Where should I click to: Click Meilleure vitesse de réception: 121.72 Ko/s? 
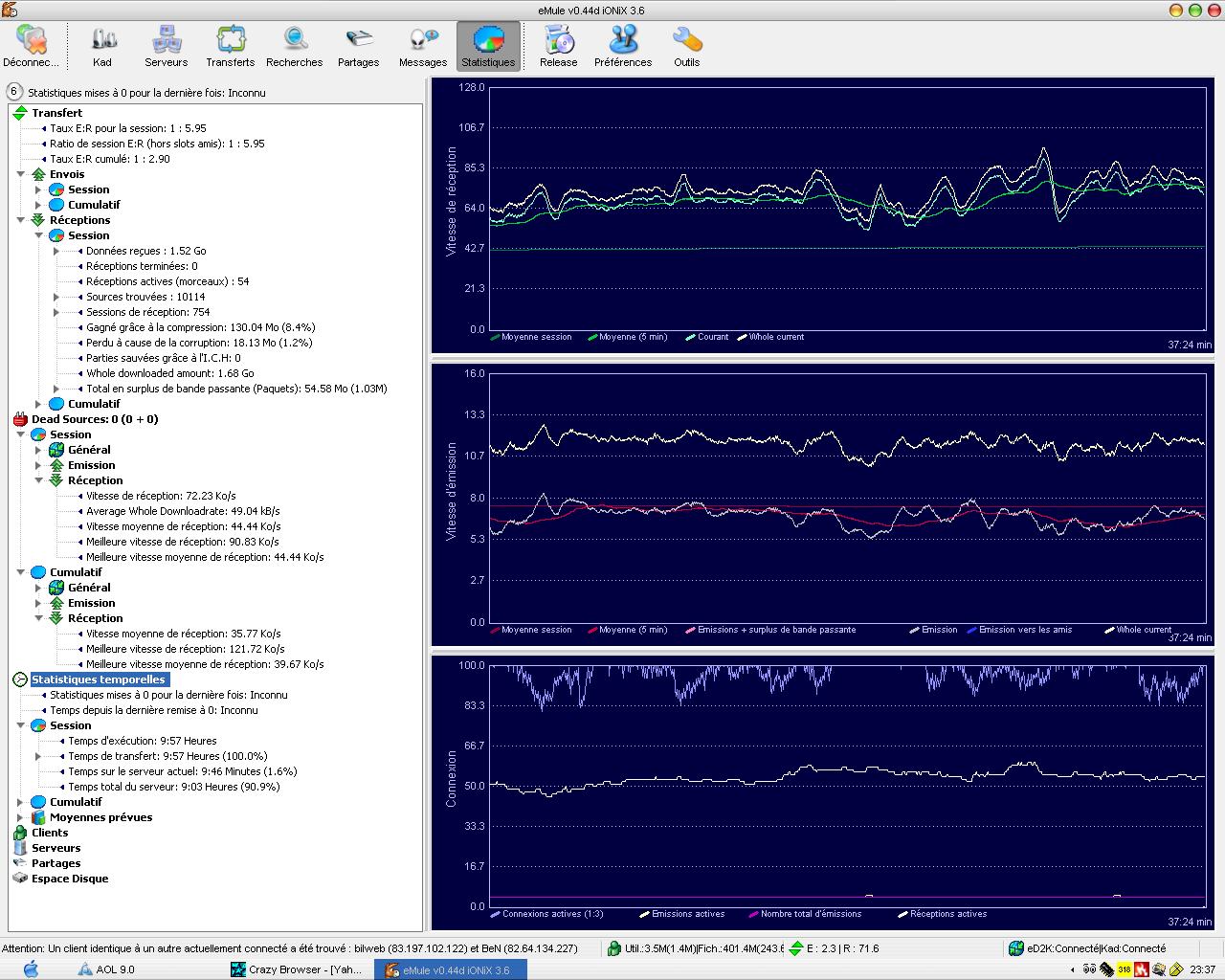pos(186,649)
